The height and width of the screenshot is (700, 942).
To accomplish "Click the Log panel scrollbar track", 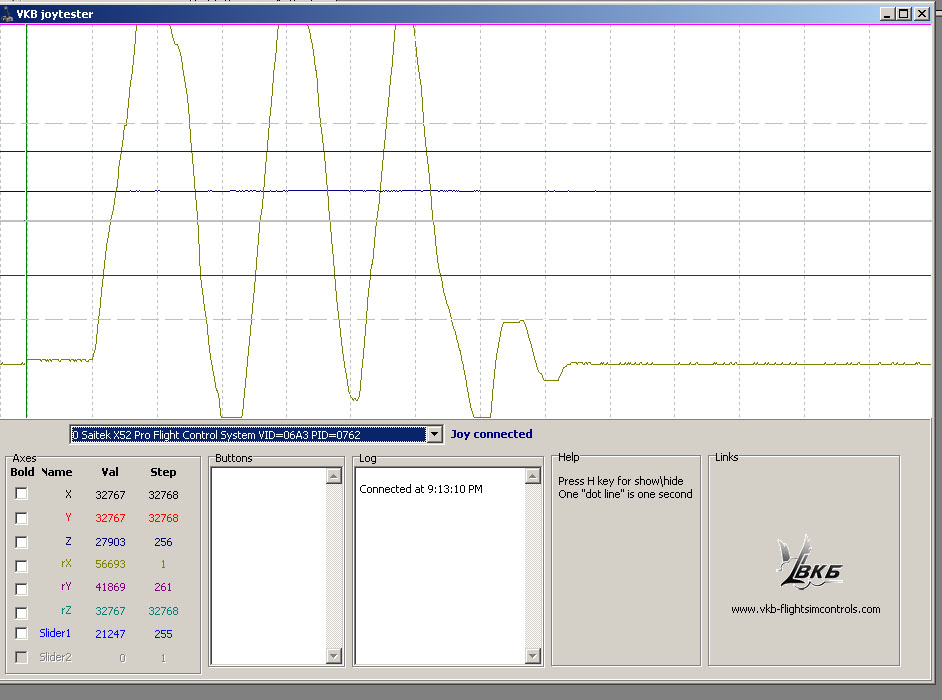I will point(533,565).
